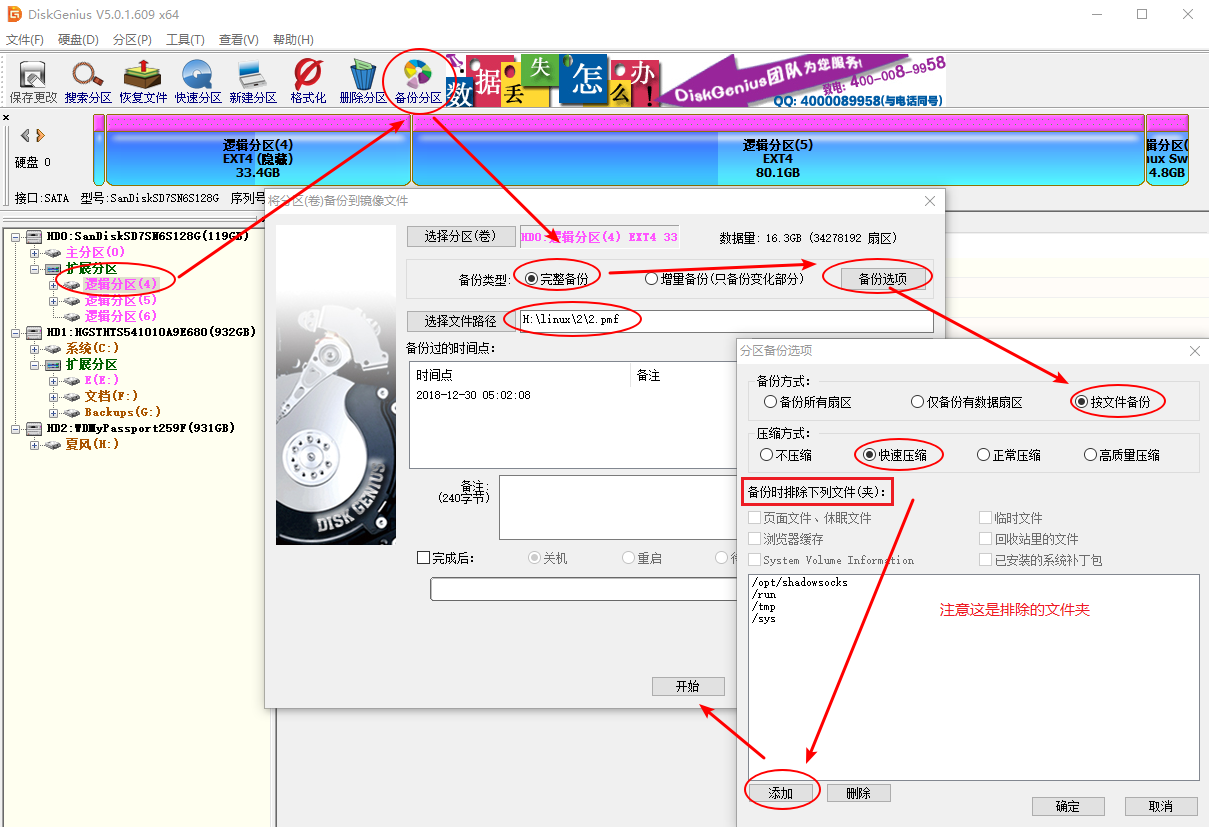Close the disk map pane with the small x
The height and width of the screenshot is (827, 1209).
tap(6, 118)
